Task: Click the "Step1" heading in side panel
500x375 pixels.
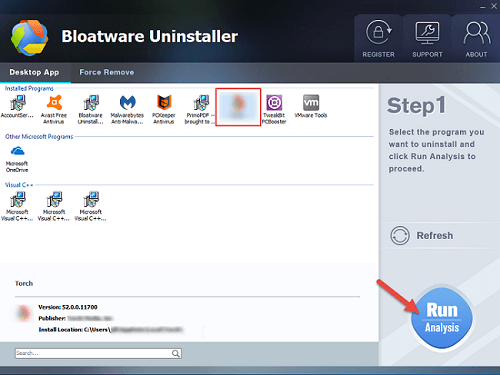Action: tap(416, 106)
